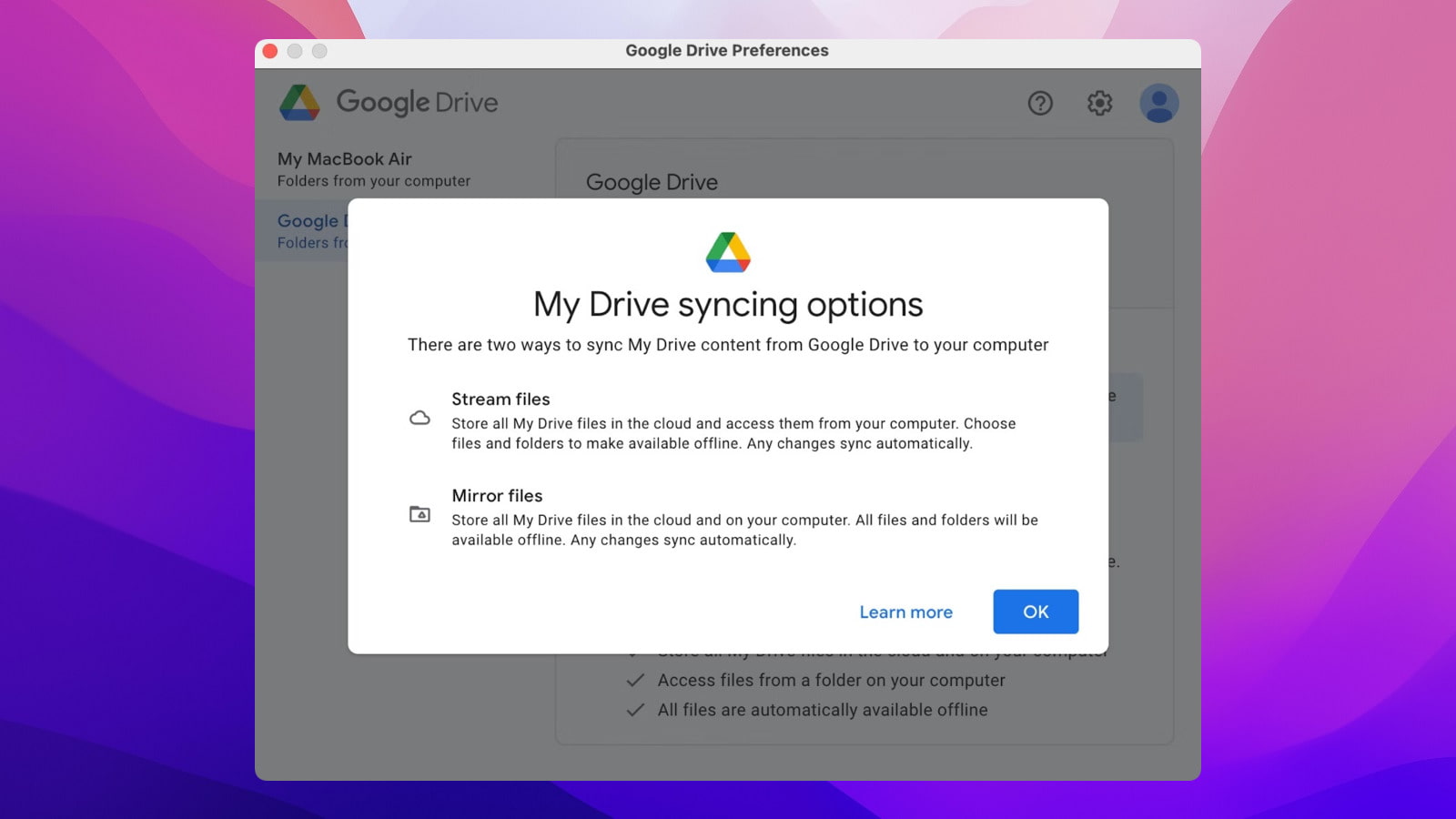Click the Mirror files folder icon
Image resolution: width=1456 pixels, height=819 pixels.
point(420,514)
